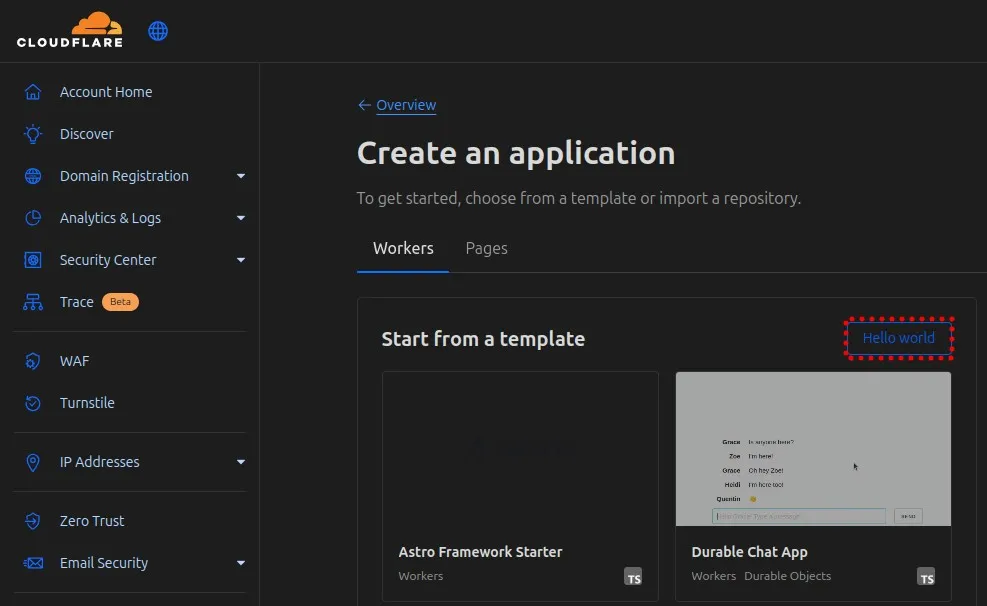
Task: Click the Email Security label
Action: [104, 563]
